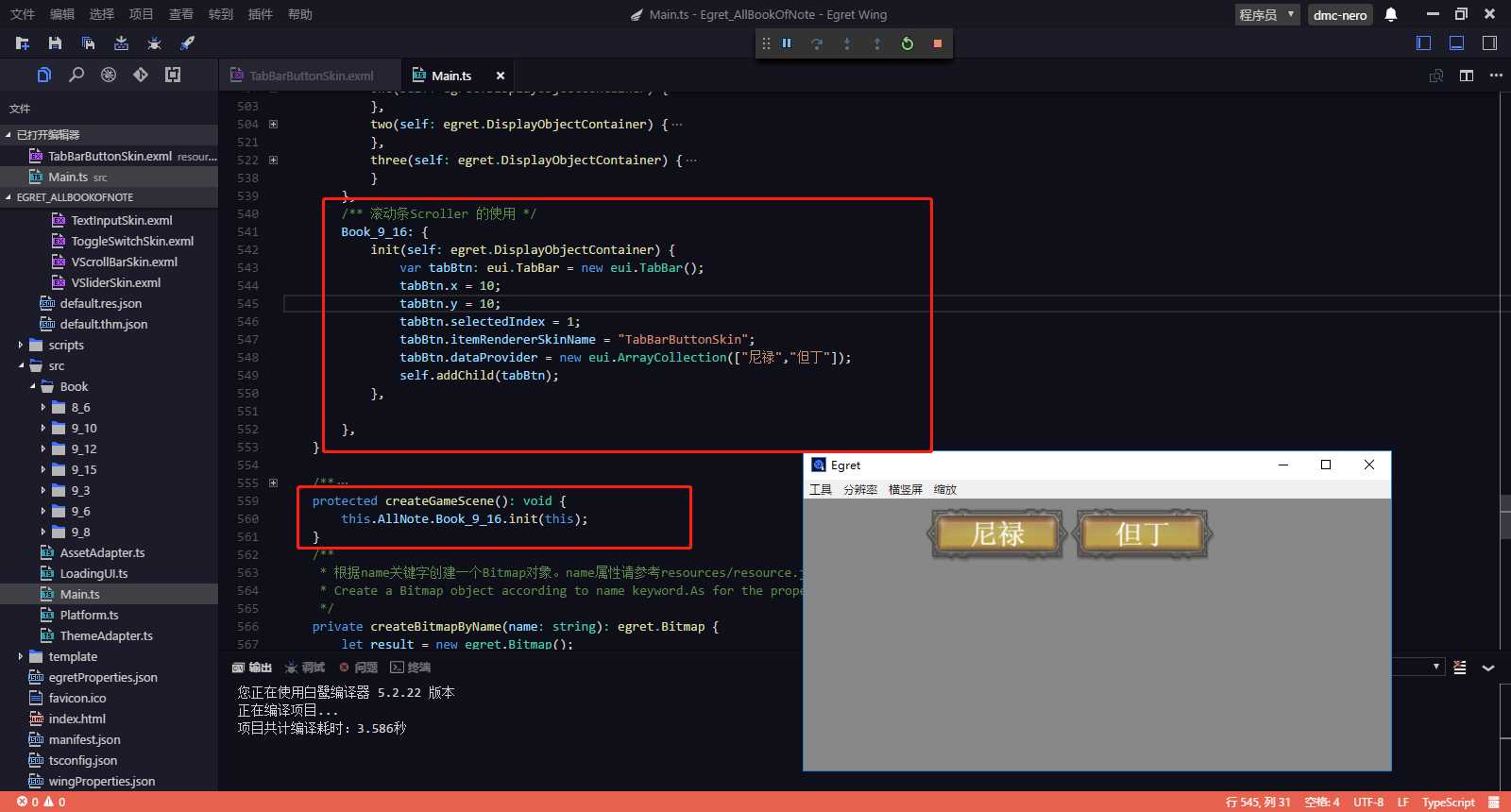The image size is (1511, 812).
Task: Open the file explorer sidebar view
Action: (44, 75)
